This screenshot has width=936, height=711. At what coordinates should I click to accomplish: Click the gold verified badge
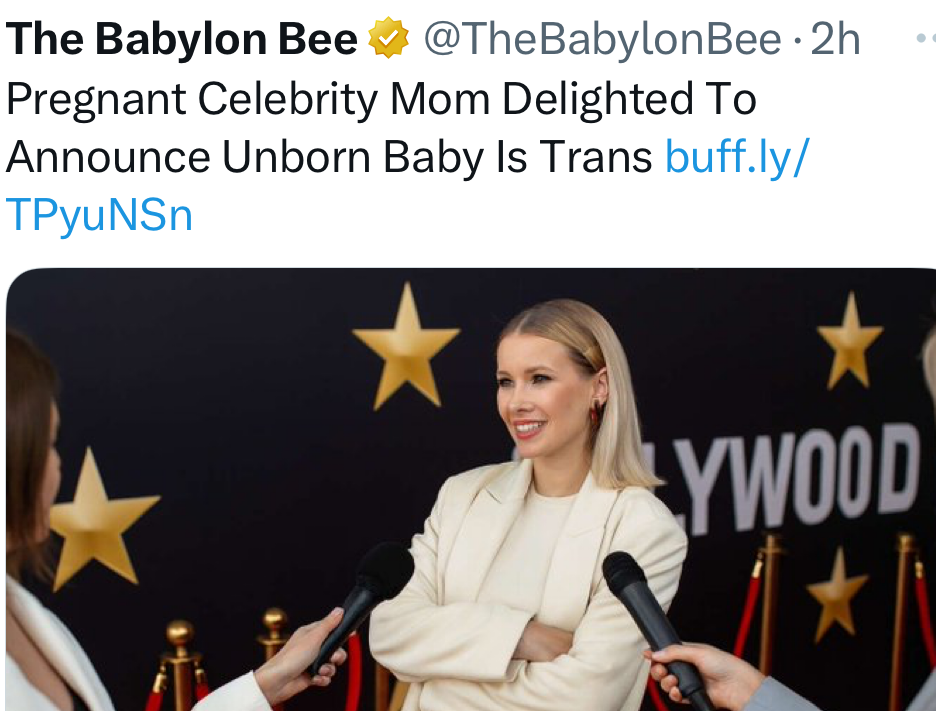coord(389,40)
